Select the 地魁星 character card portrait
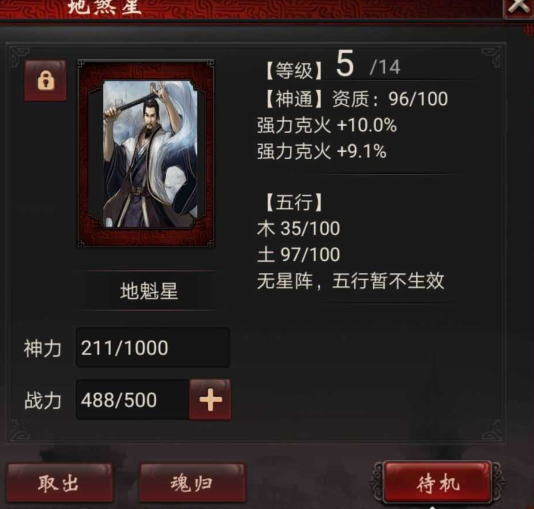Screen dimensions: 534x509 coord(146,154)
